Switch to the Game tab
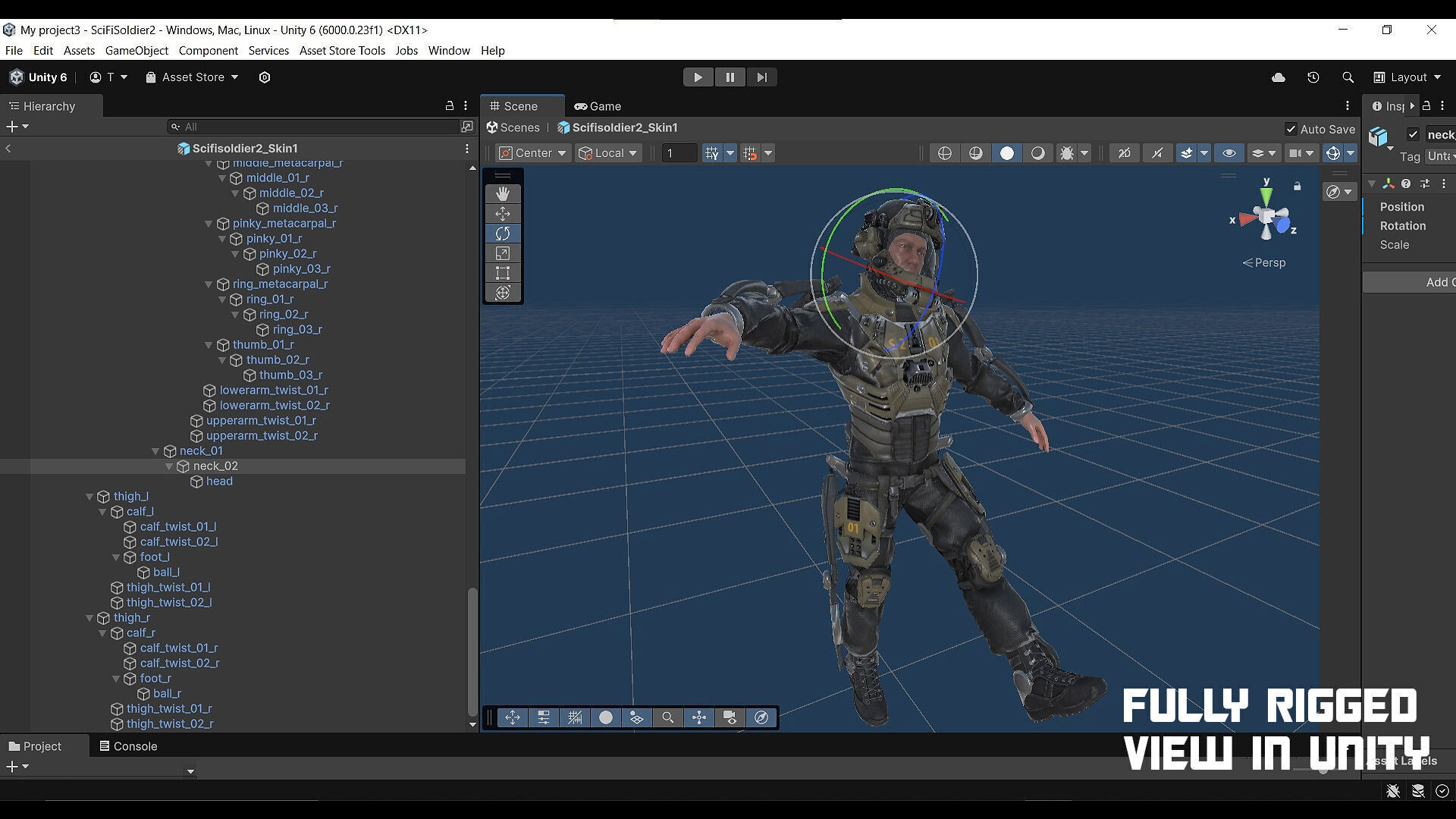The width and height of the screenshot is (1456, 819). coord(598,106)
